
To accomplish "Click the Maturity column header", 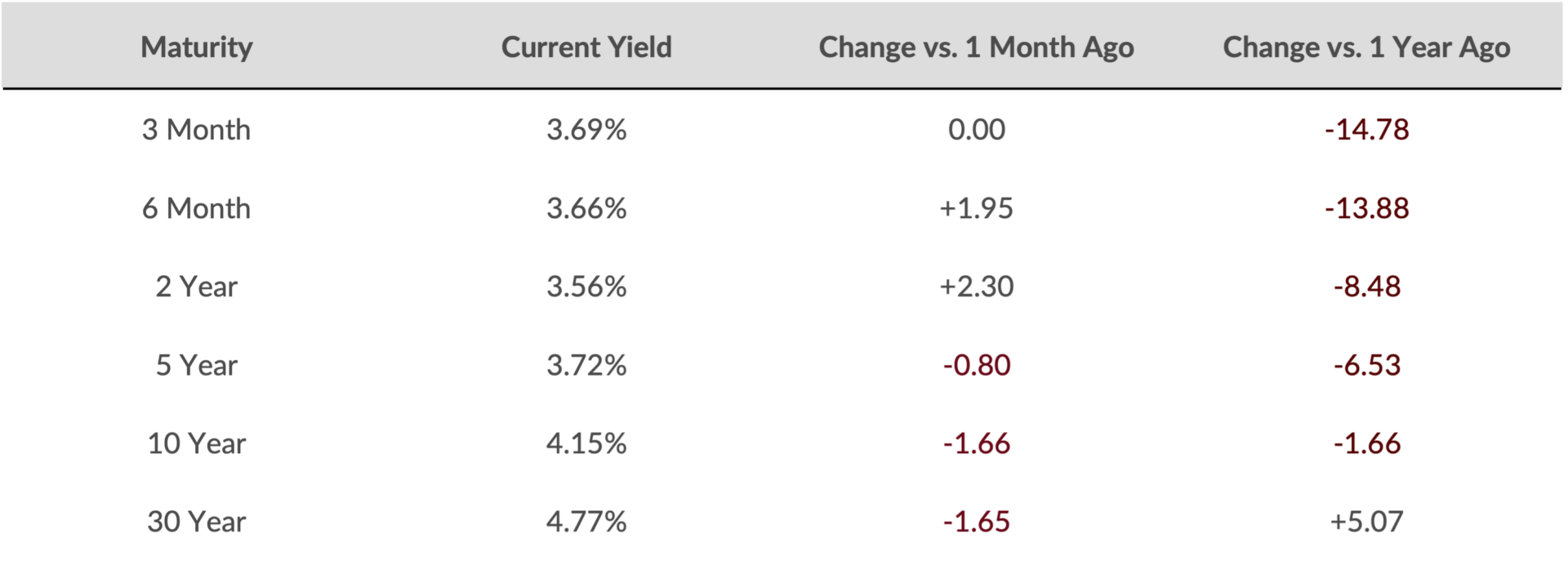I will [x=197, y=47].
